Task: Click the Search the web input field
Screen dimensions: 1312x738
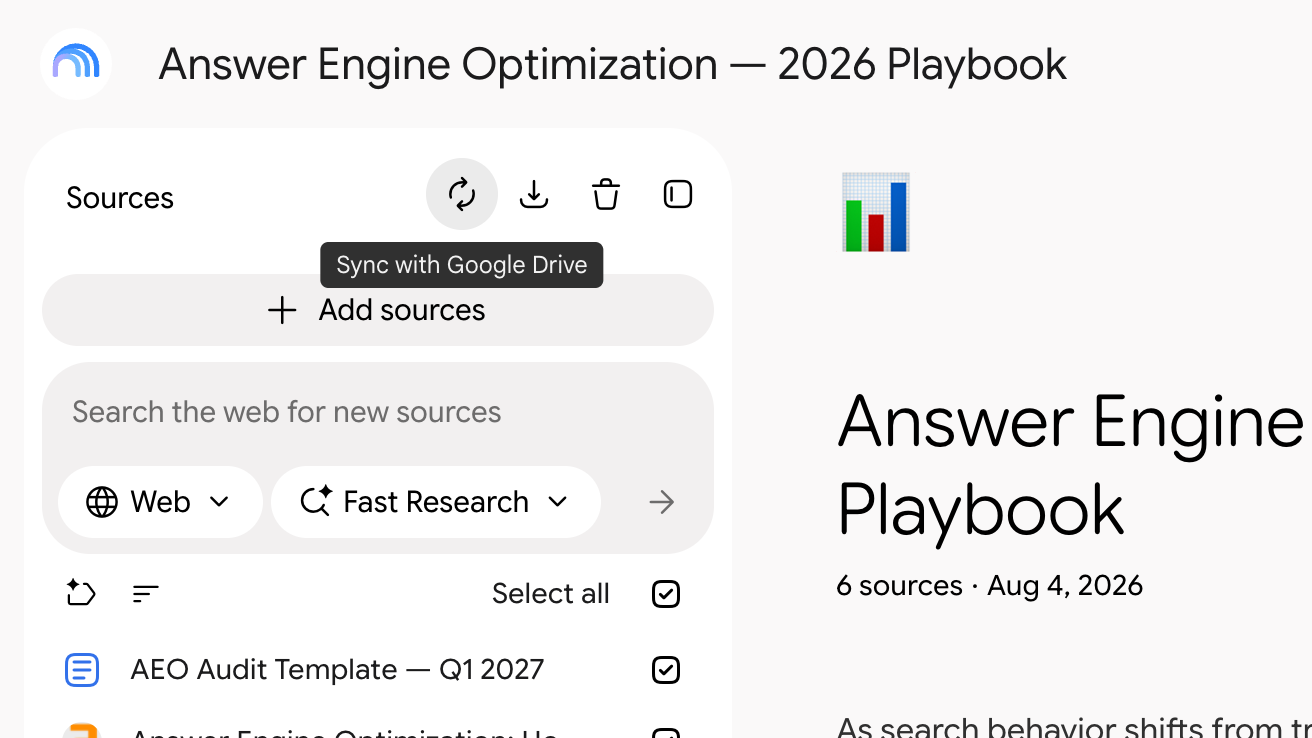Action: tap(378, 412)
